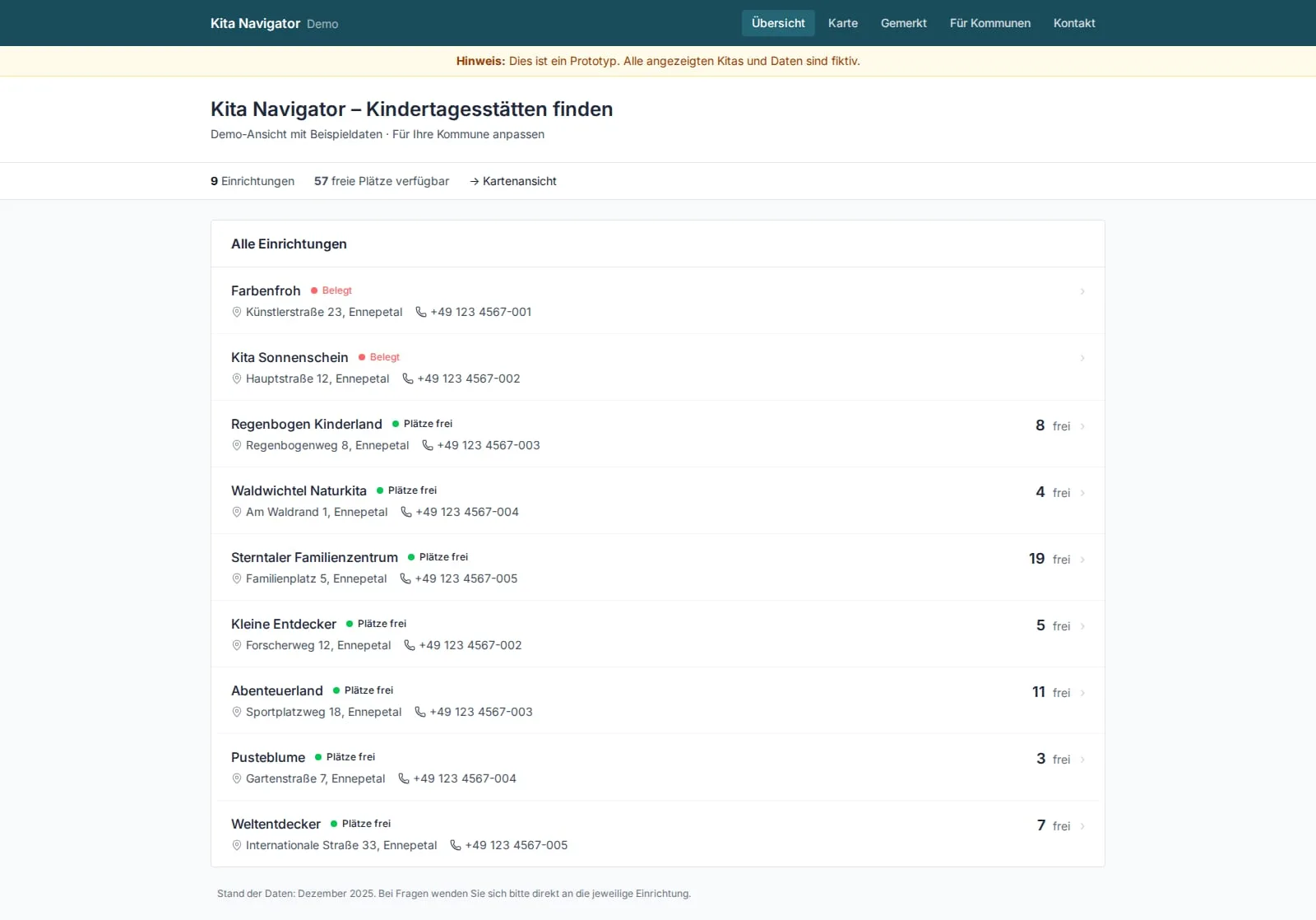Select the location pin icon for Waldwichtel Naturkita
Image resolution: width=1316 pixels, height=920 pixels.
[237, 512]
